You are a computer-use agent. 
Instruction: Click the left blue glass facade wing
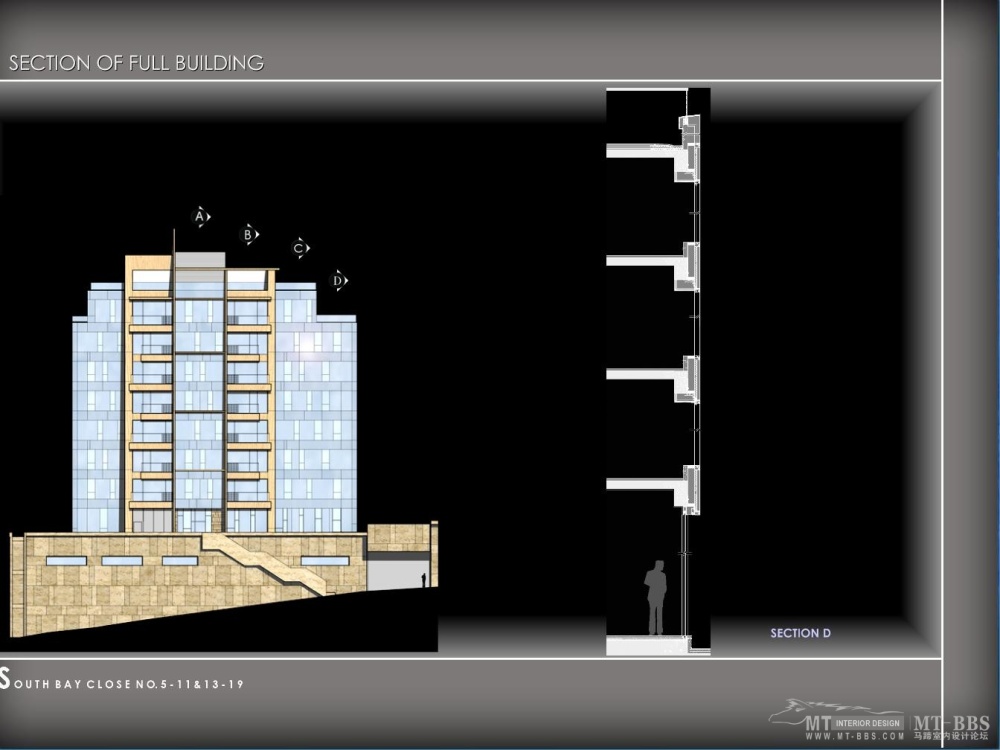click(99, 420)
